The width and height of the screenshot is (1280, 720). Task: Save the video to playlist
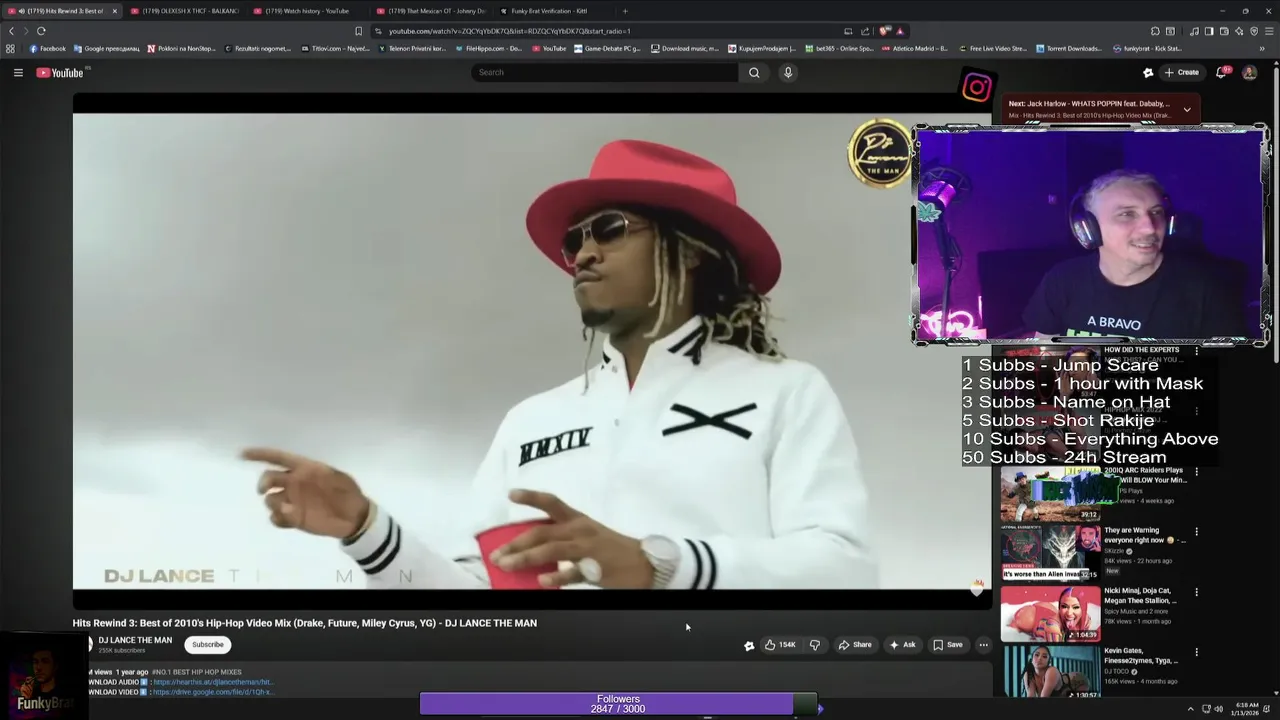pyautogui.click(x=948, y=645)
